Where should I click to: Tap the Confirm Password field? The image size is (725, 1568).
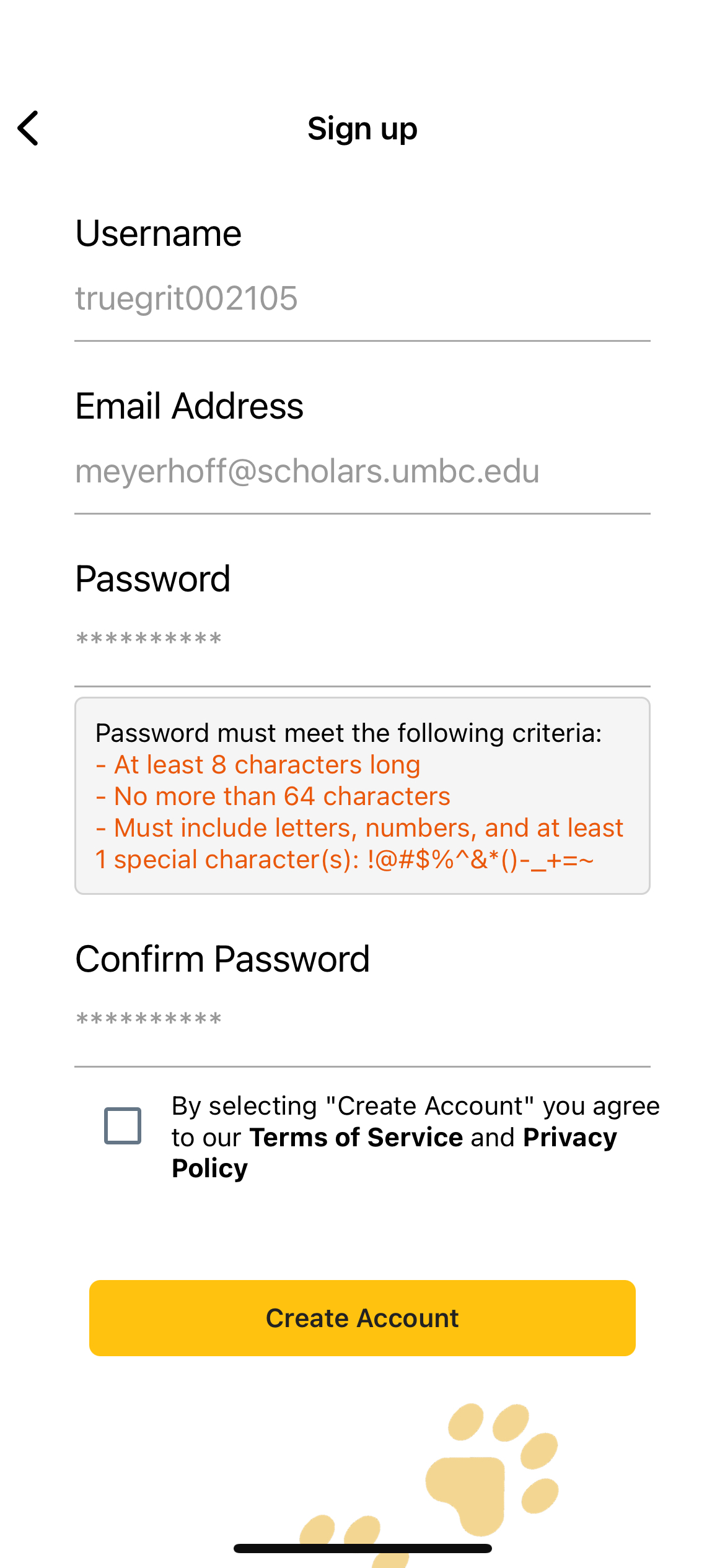362,1020
